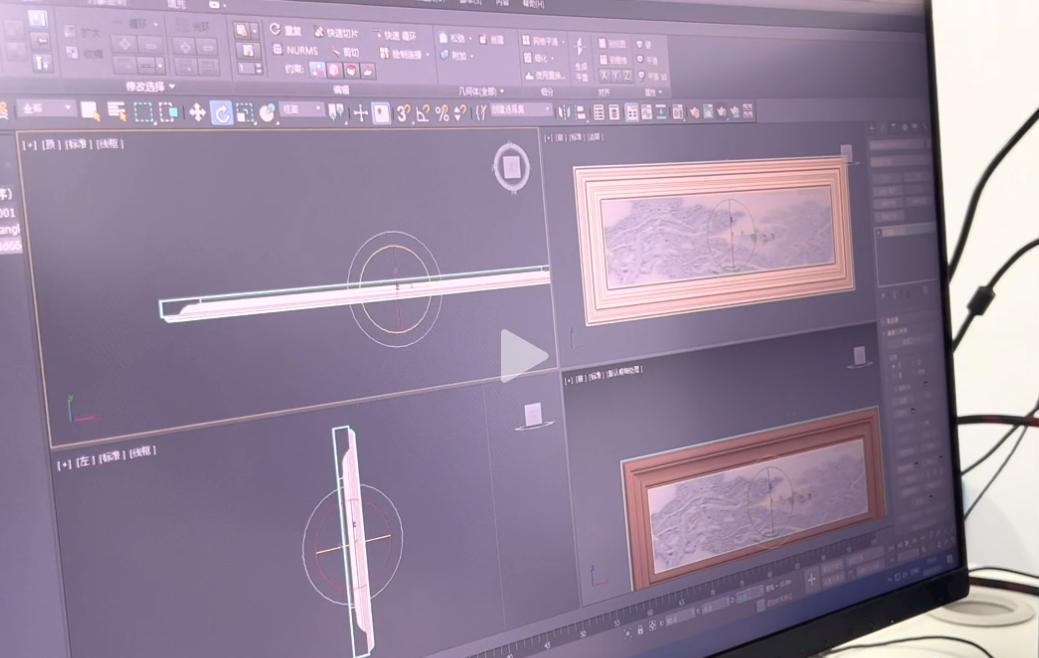
Task: Click the 快速切片 QuickSlice button
Action: [336, 32]
